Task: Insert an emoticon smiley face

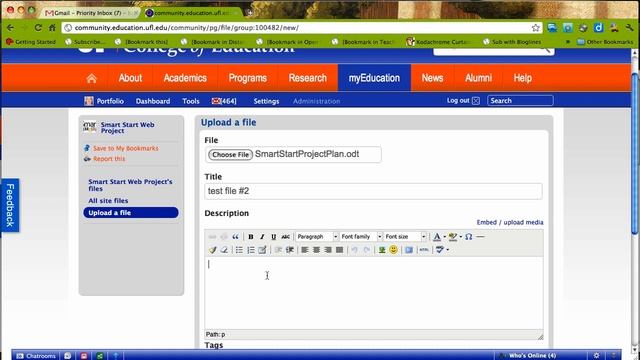Action: click(x=393, y=250)
